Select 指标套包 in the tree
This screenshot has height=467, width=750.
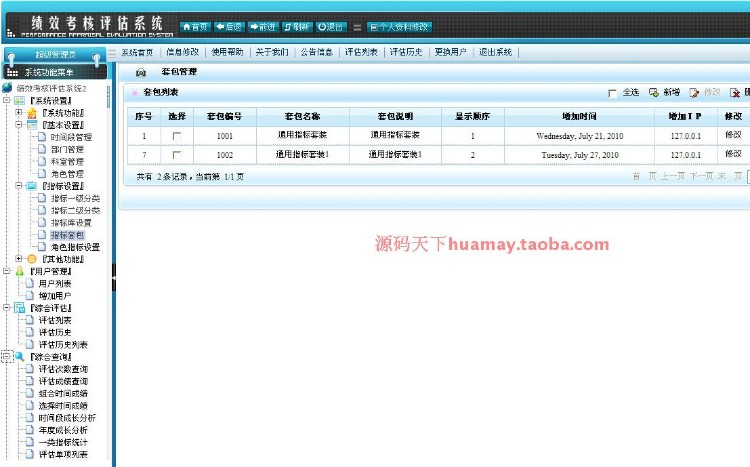(x=67, y=235)
